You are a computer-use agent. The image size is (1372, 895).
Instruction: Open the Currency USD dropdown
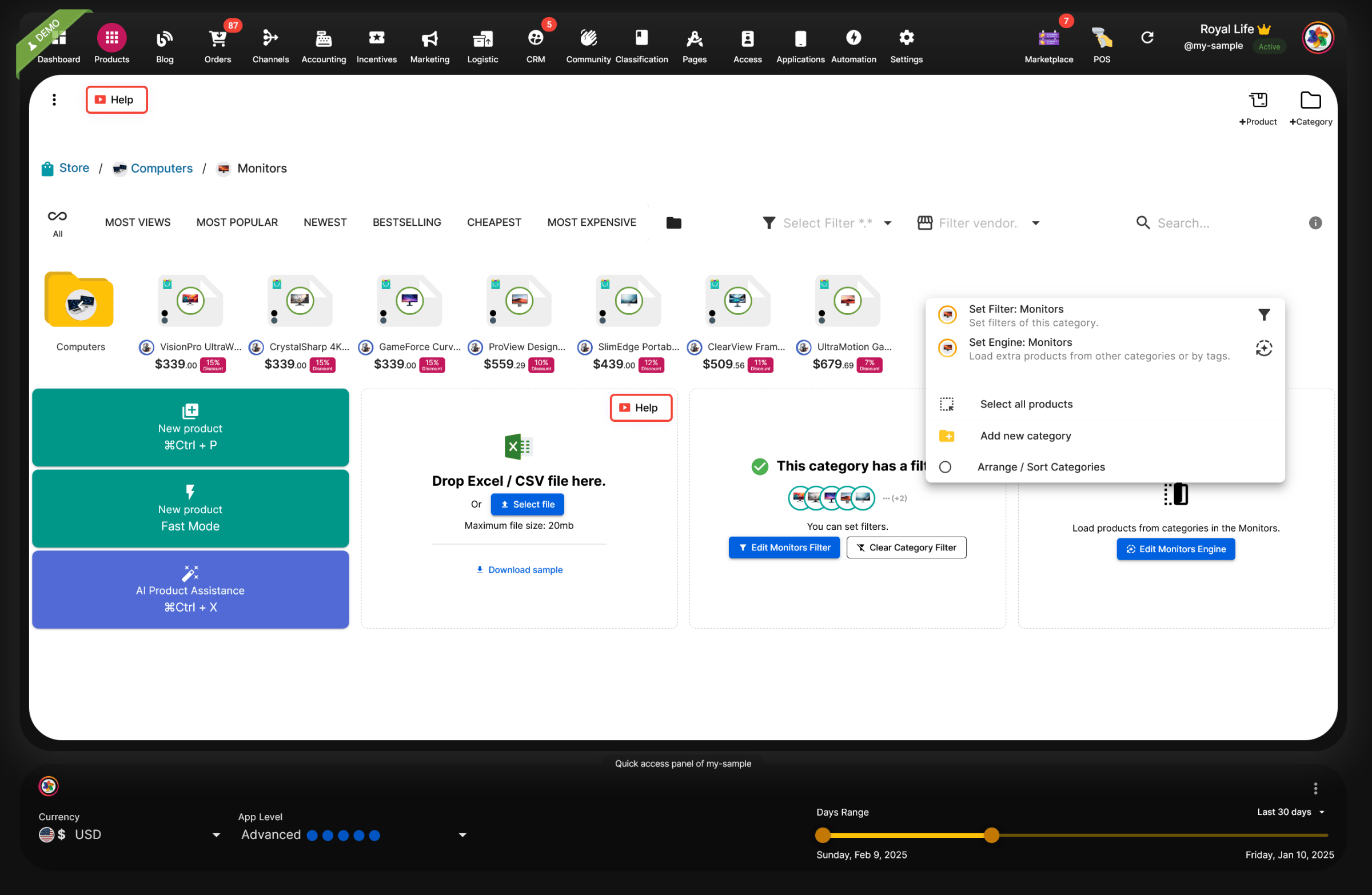130,834
